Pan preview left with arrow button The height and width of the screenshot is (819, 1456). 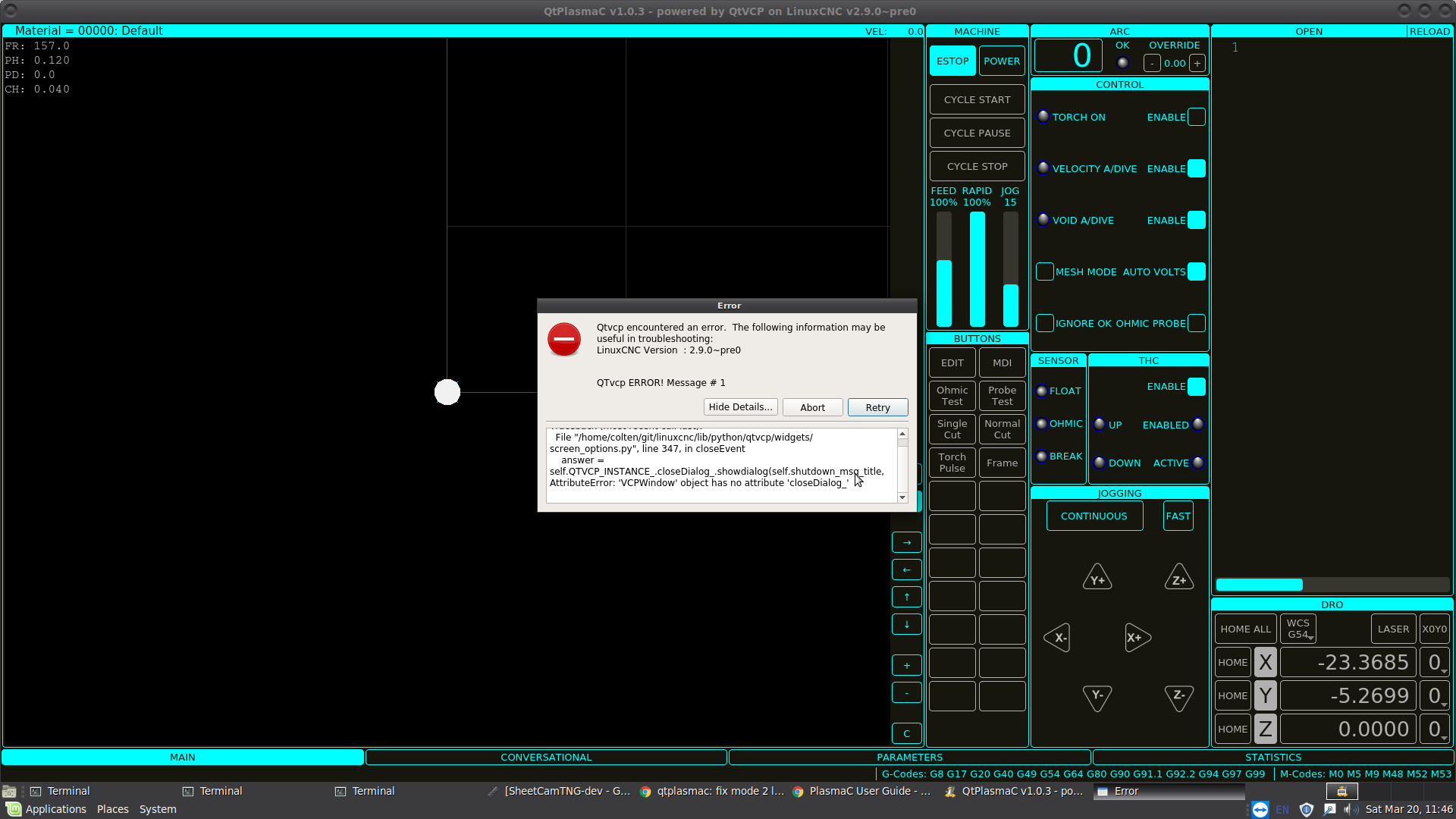point(907,570)
